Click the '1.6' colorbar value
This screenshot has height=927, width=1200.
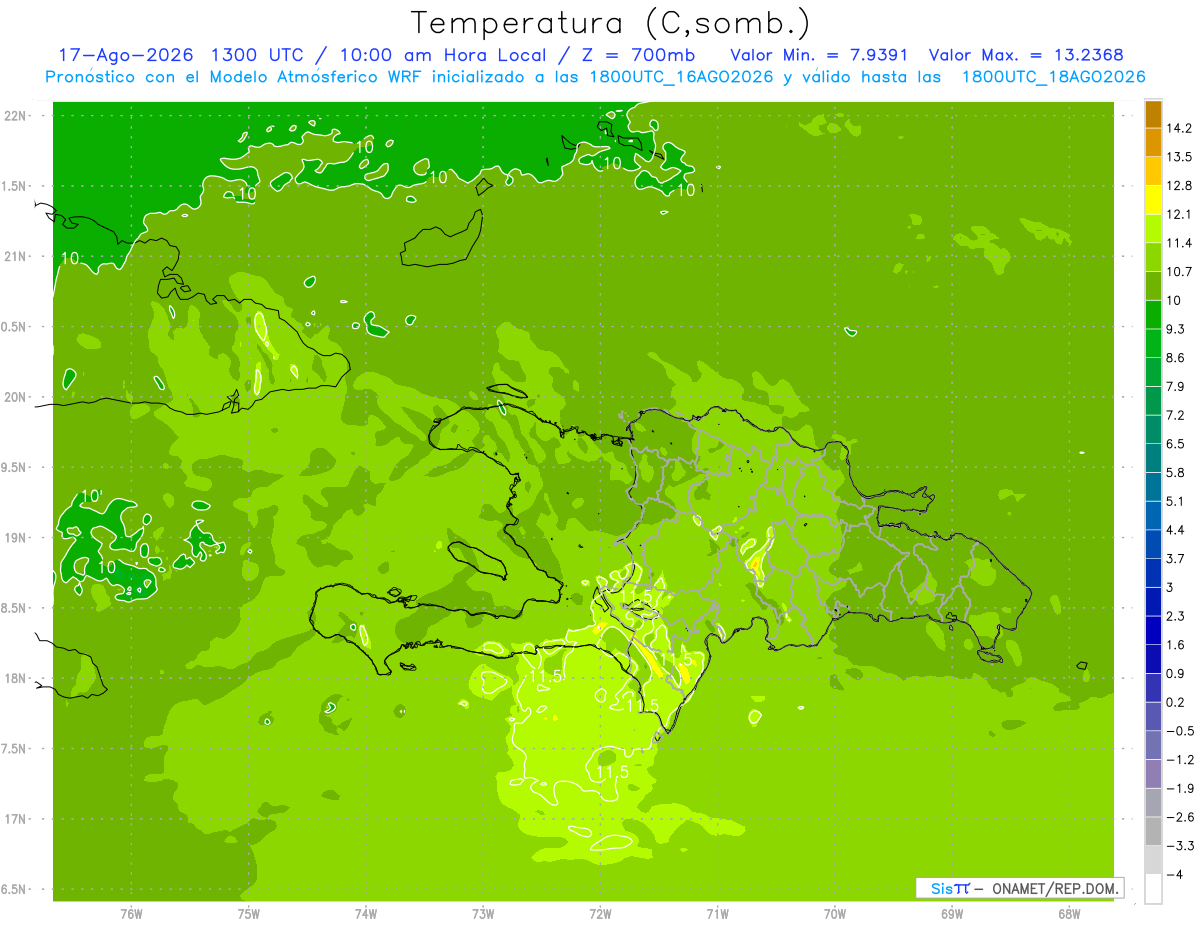coord(1176,645)
